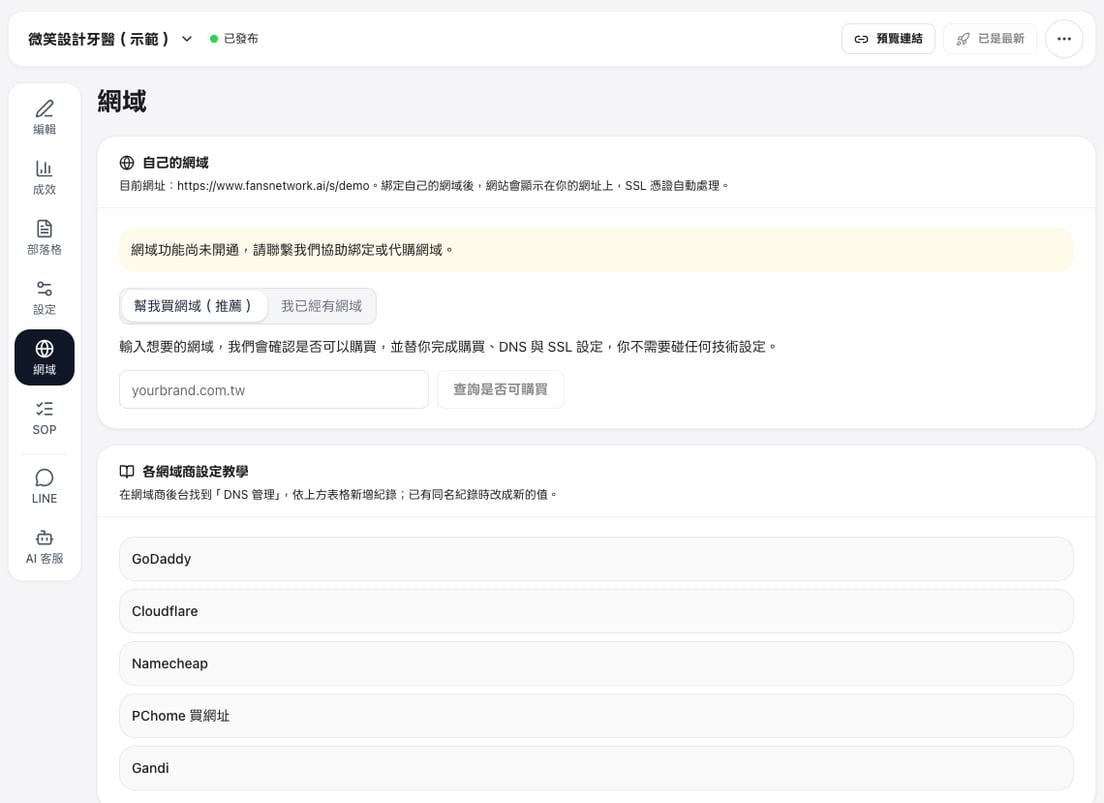This screenshot has height=803, width=1104.
Task: Open the AI 客服 robot icon
Action: coord(44,537)
